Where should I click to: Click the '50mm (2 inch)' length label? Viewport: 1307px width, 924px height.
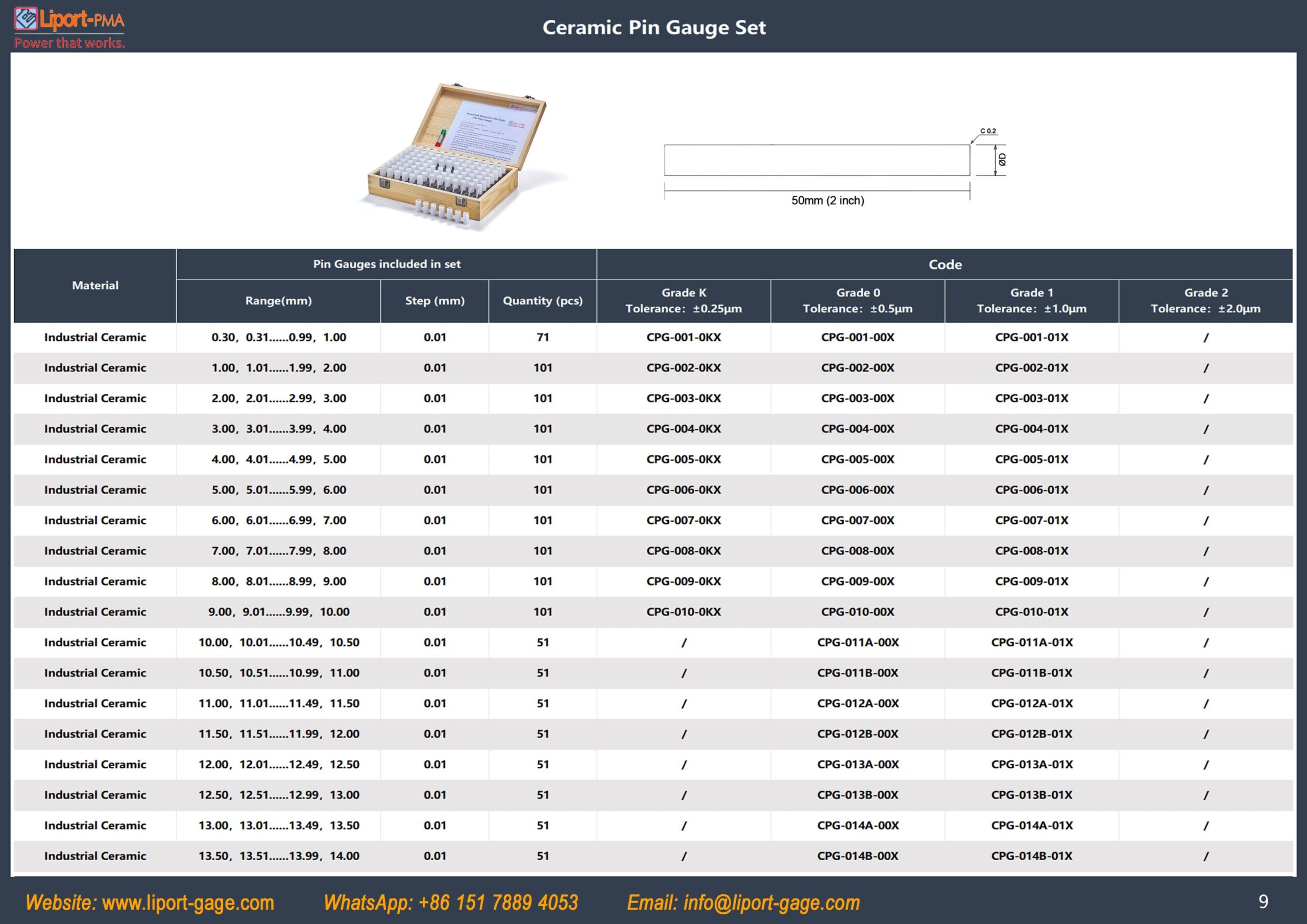click(x=828, y=201)
